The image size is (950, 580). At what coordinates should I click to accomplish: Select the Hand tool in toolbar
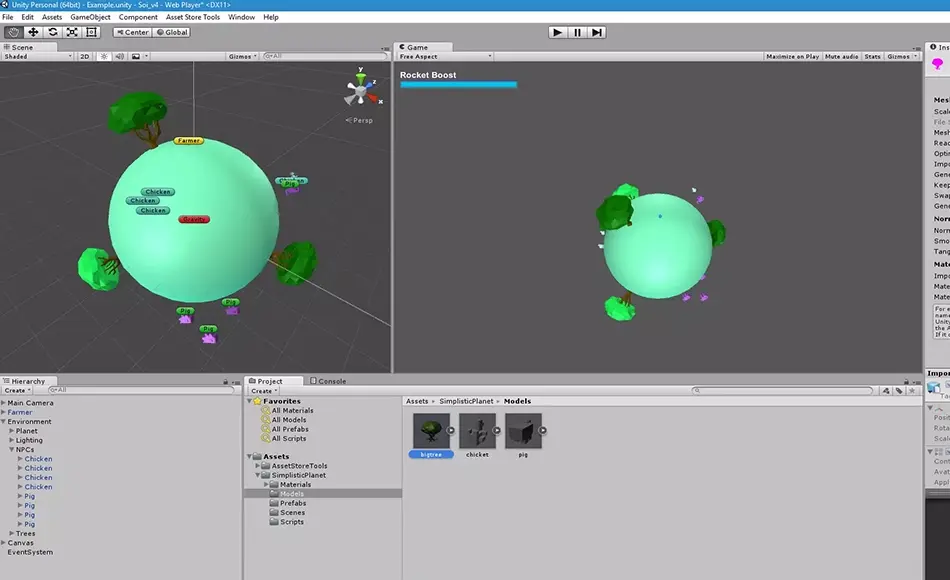tap(13, 32)
